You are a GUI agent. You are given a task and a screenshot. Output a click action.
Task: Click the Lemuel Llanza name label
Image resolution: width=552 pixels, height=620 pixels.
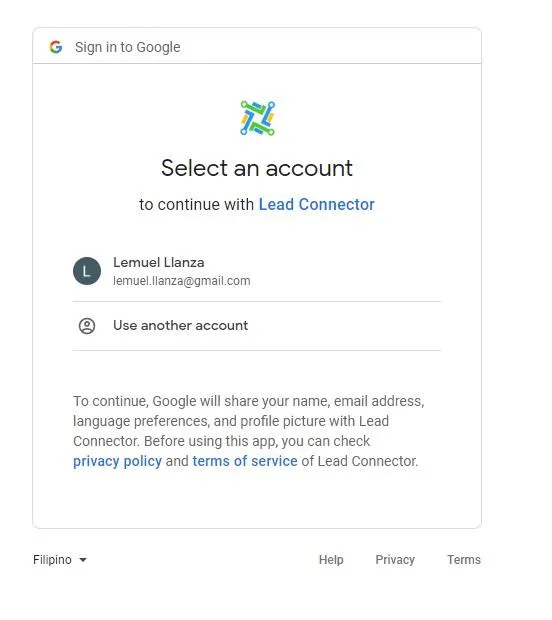tap(159, 262)
